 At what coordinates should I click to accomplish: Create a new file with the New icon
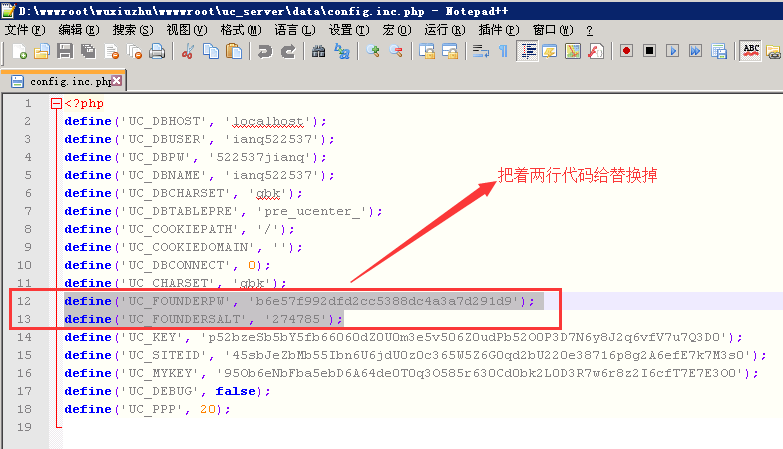pyautogui.click(x=19, y=51)
